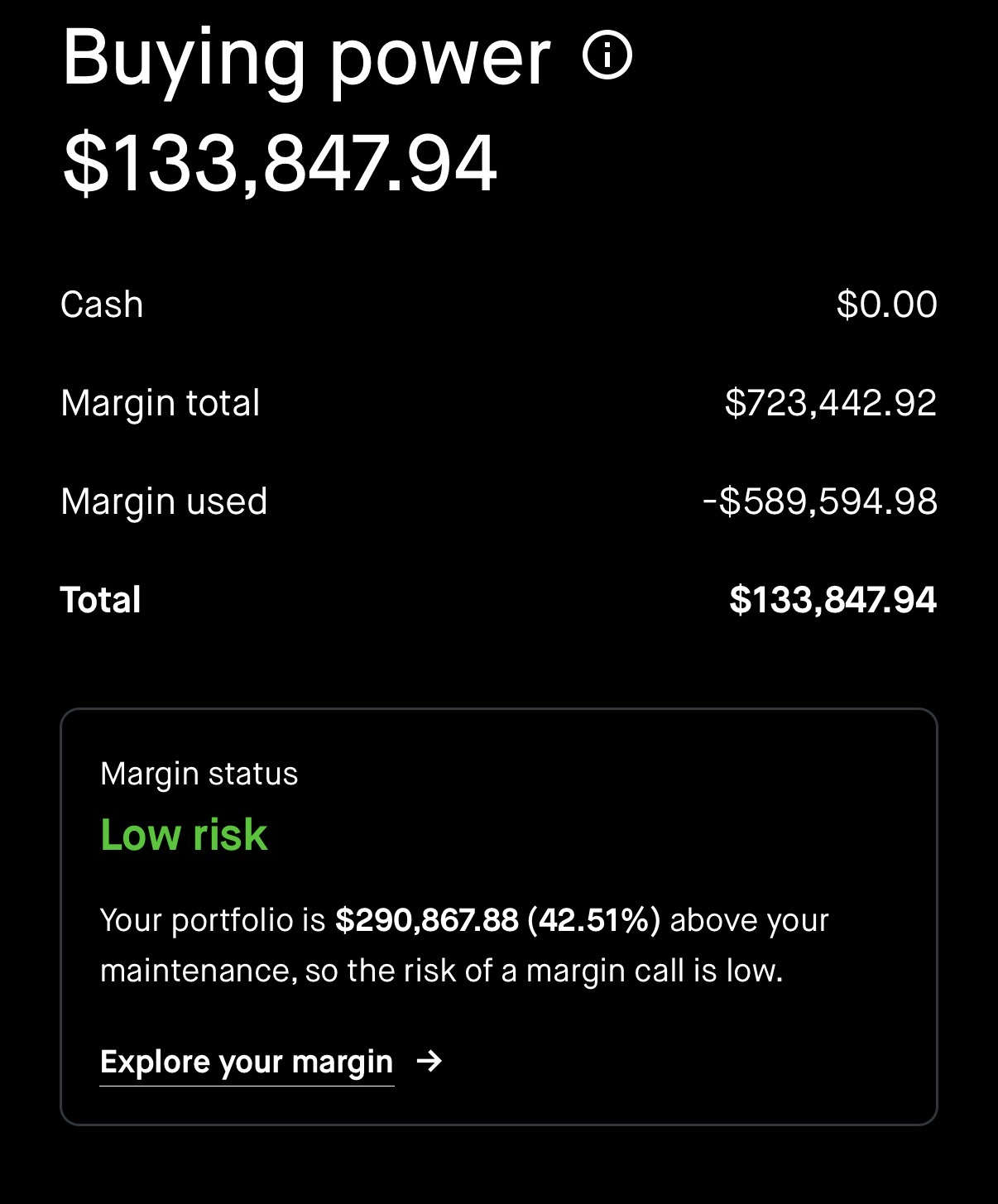This screenshot has height=1204, width=998.
Task: Select the Cash row label
Action: pos(102,305)
